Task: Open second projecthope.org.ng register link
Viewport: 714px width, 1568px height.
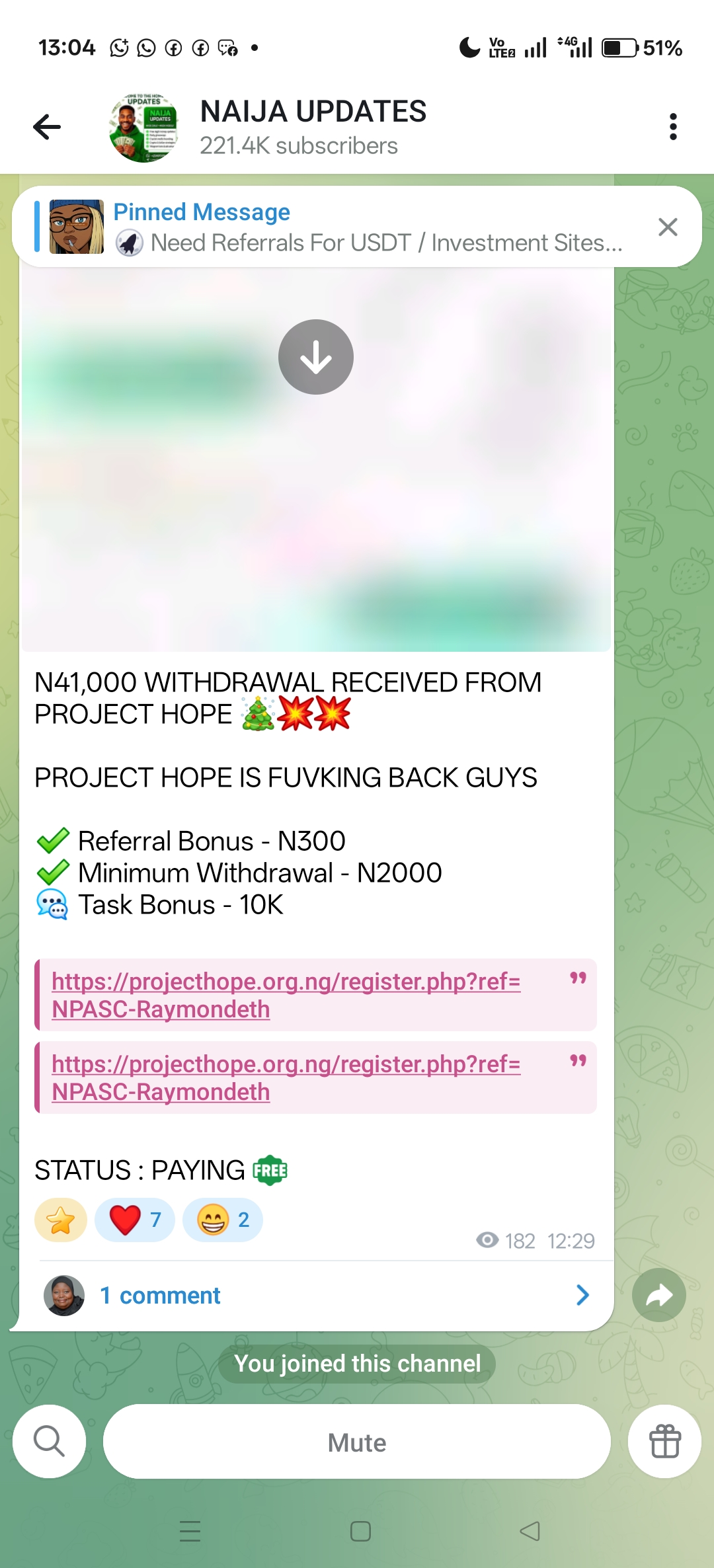Action: [x=286, y=1078]
